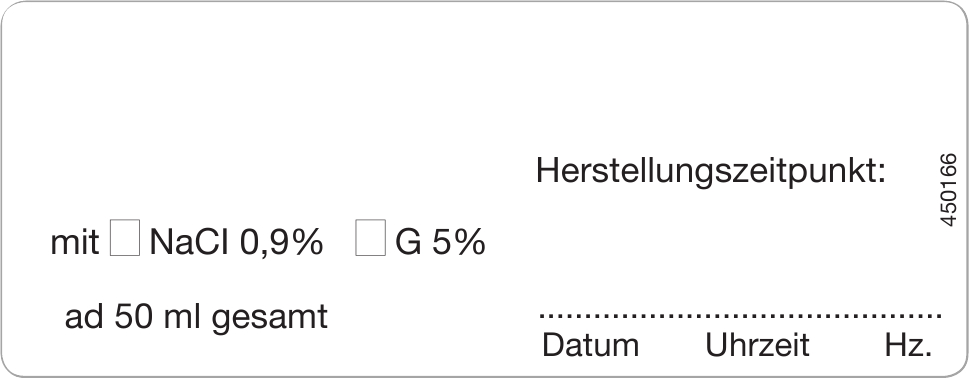
Task: Tick the G 5% checkbox
Action: click(370, 237)
